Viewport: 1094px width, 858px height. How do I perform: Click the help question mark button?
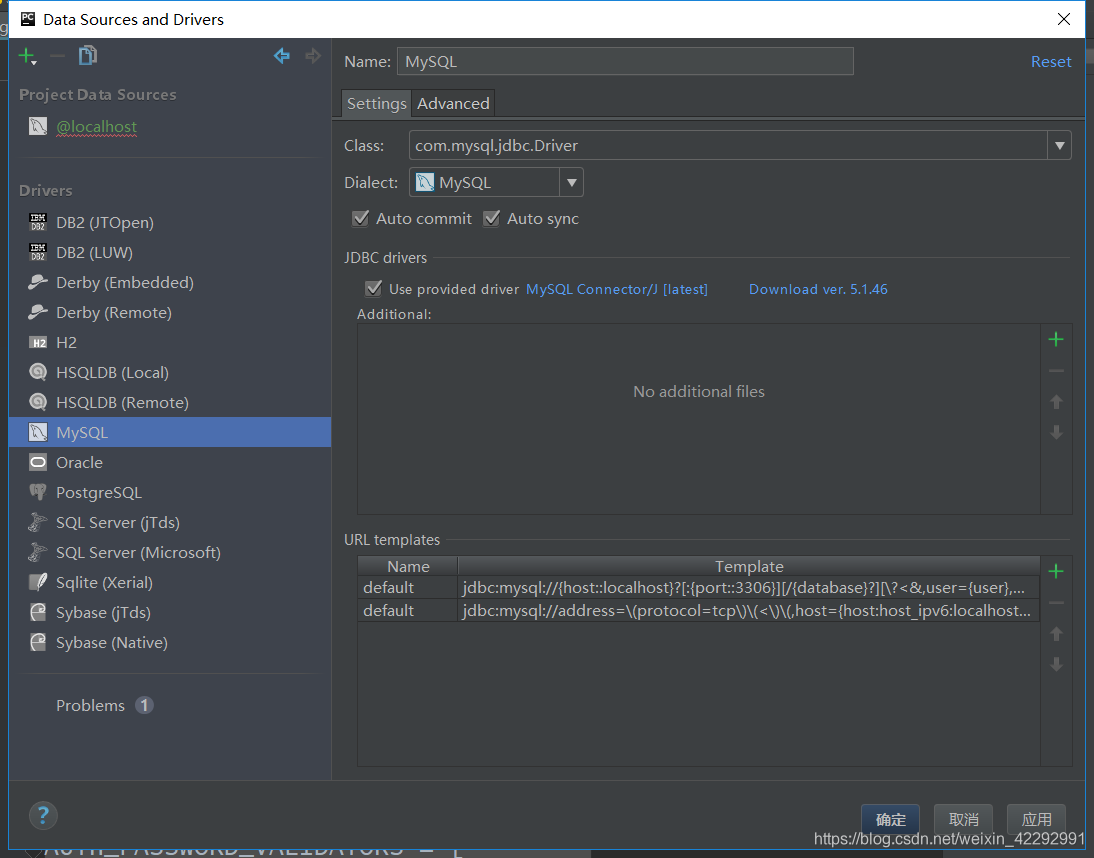click(43, 815)
